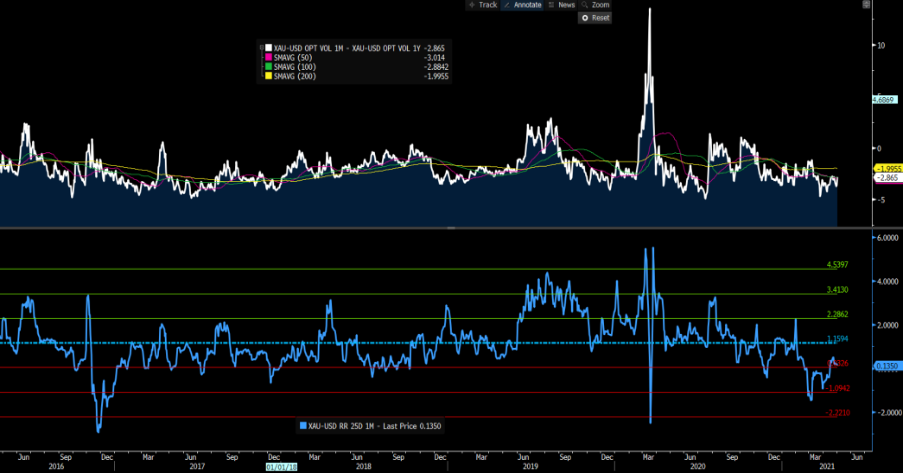Click the 3.4130 level label
Viewport: 904px width, 474px height.
coord(837,289)
